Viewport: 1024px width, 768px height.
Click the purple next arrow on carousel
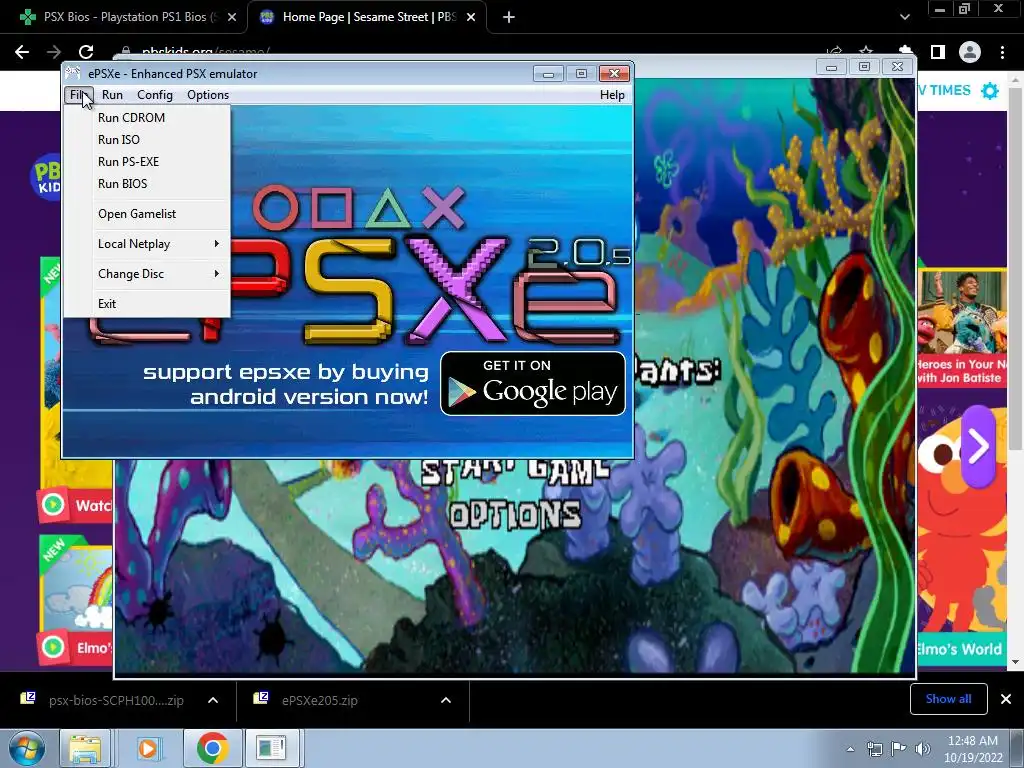978,446
